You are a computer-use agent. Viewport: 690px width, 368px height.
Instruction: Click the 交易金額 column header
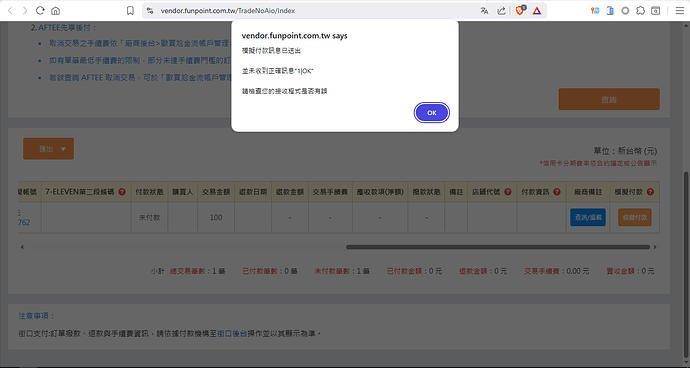[x=216, y=192]
